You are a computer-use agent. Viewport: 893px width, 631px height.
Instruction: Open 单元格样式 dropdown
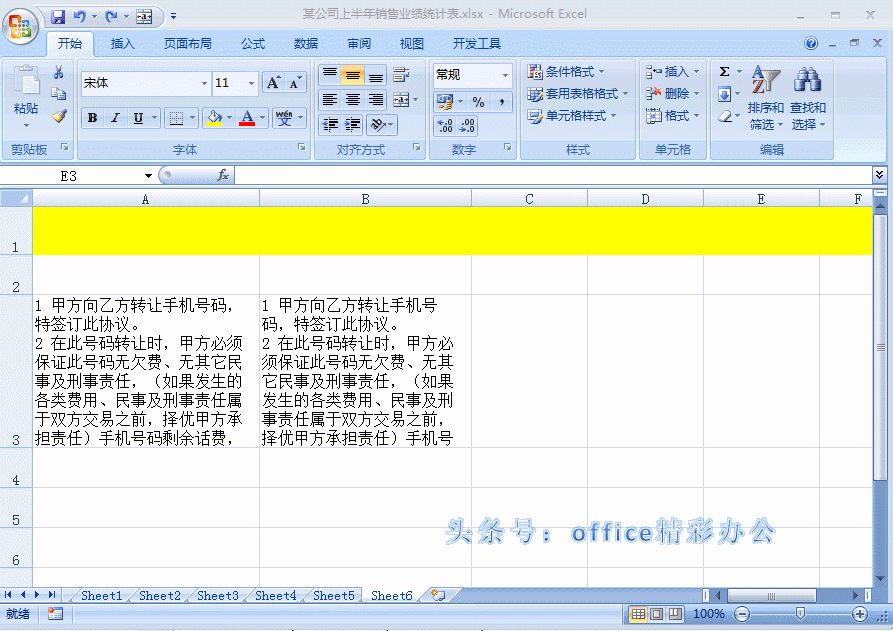[x=572, y=116]
